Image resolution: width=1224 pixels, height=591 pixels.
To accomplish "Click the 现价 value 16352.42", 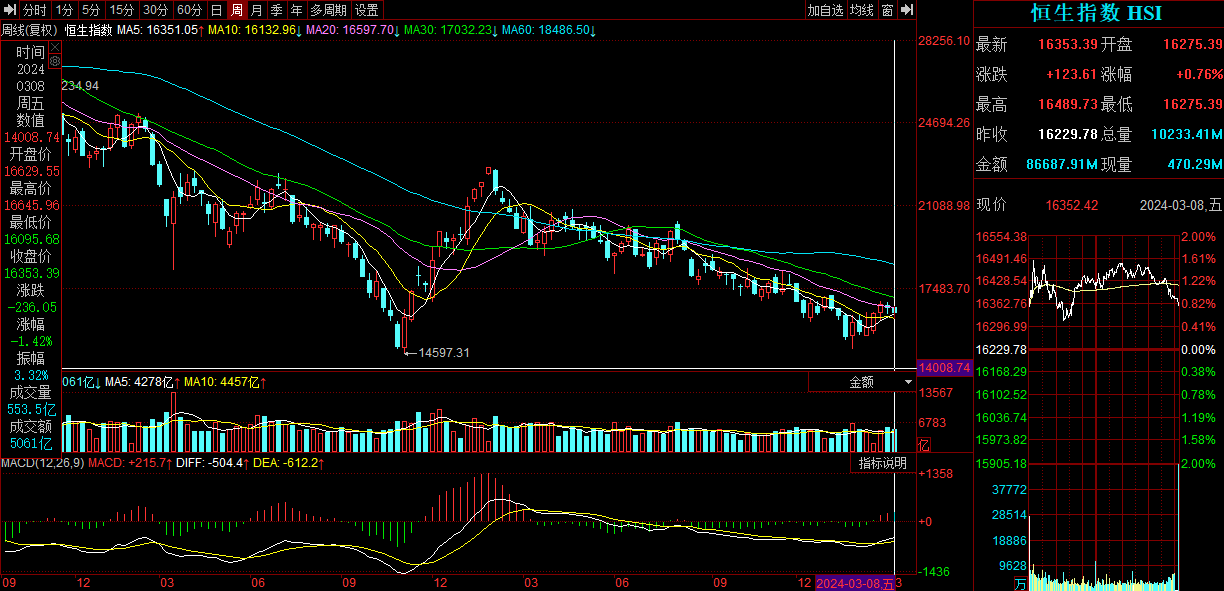I will point(1072,205).
